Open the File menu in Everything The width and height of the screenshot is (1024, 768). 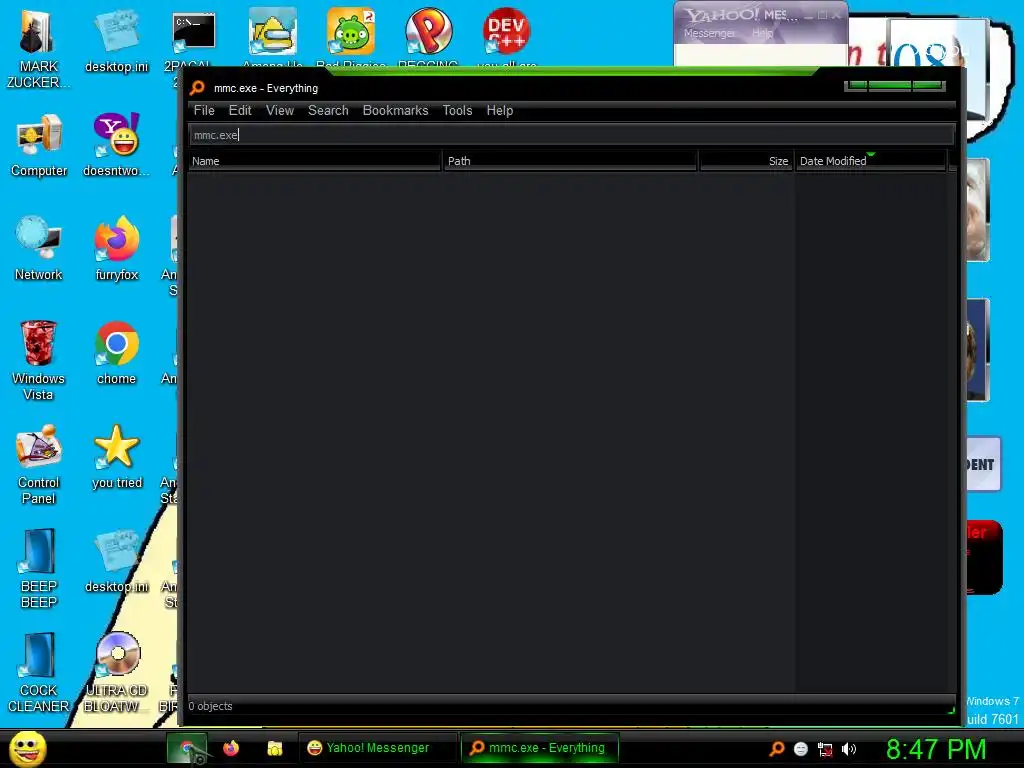204,110
